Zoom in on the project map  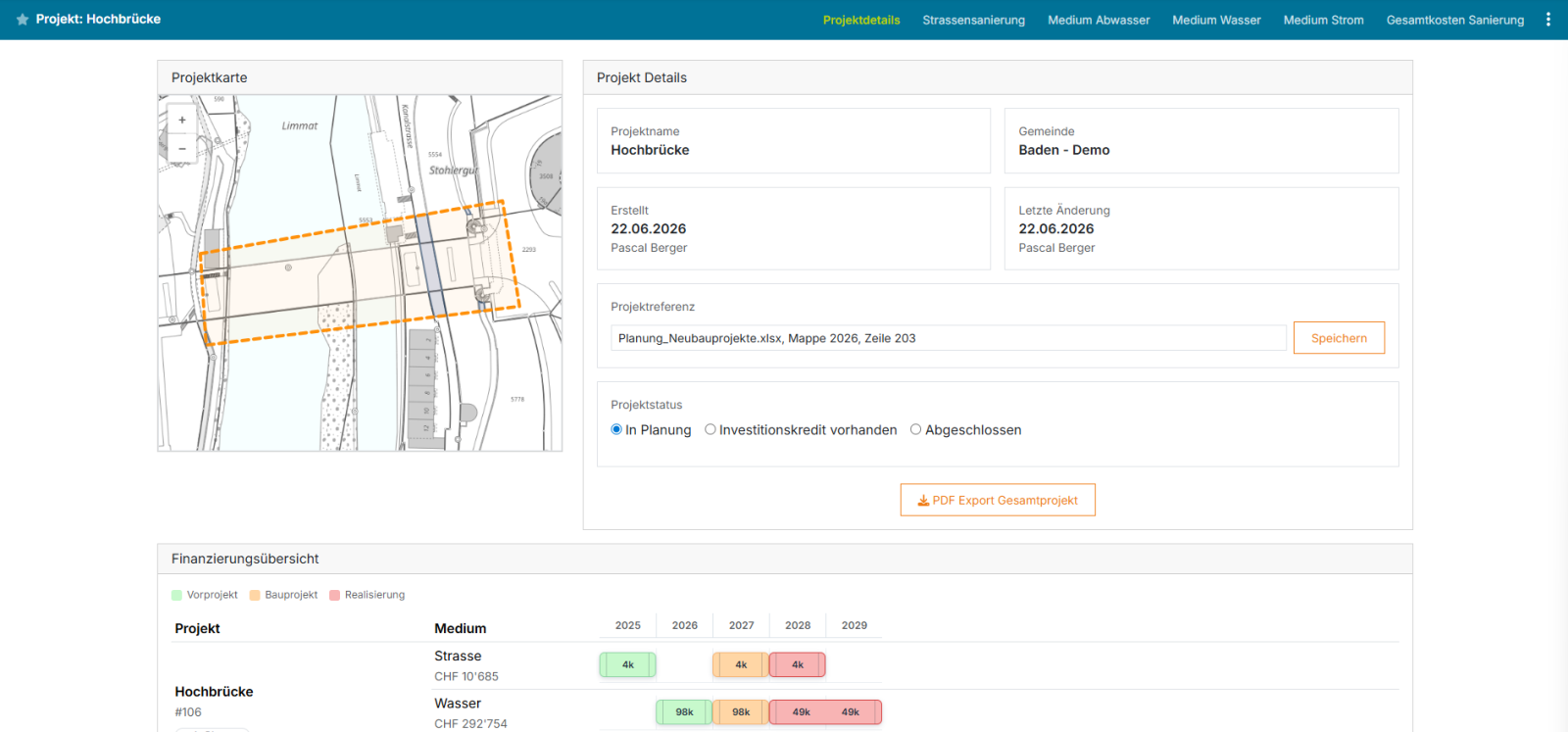[x=182, y=120]
